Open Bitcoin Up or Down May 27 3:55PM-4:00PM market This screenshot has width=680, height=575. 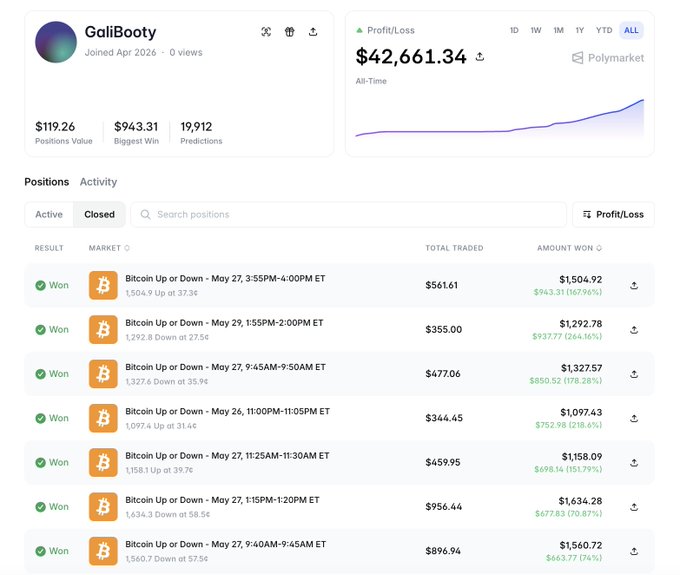click(x=225, y=278)
